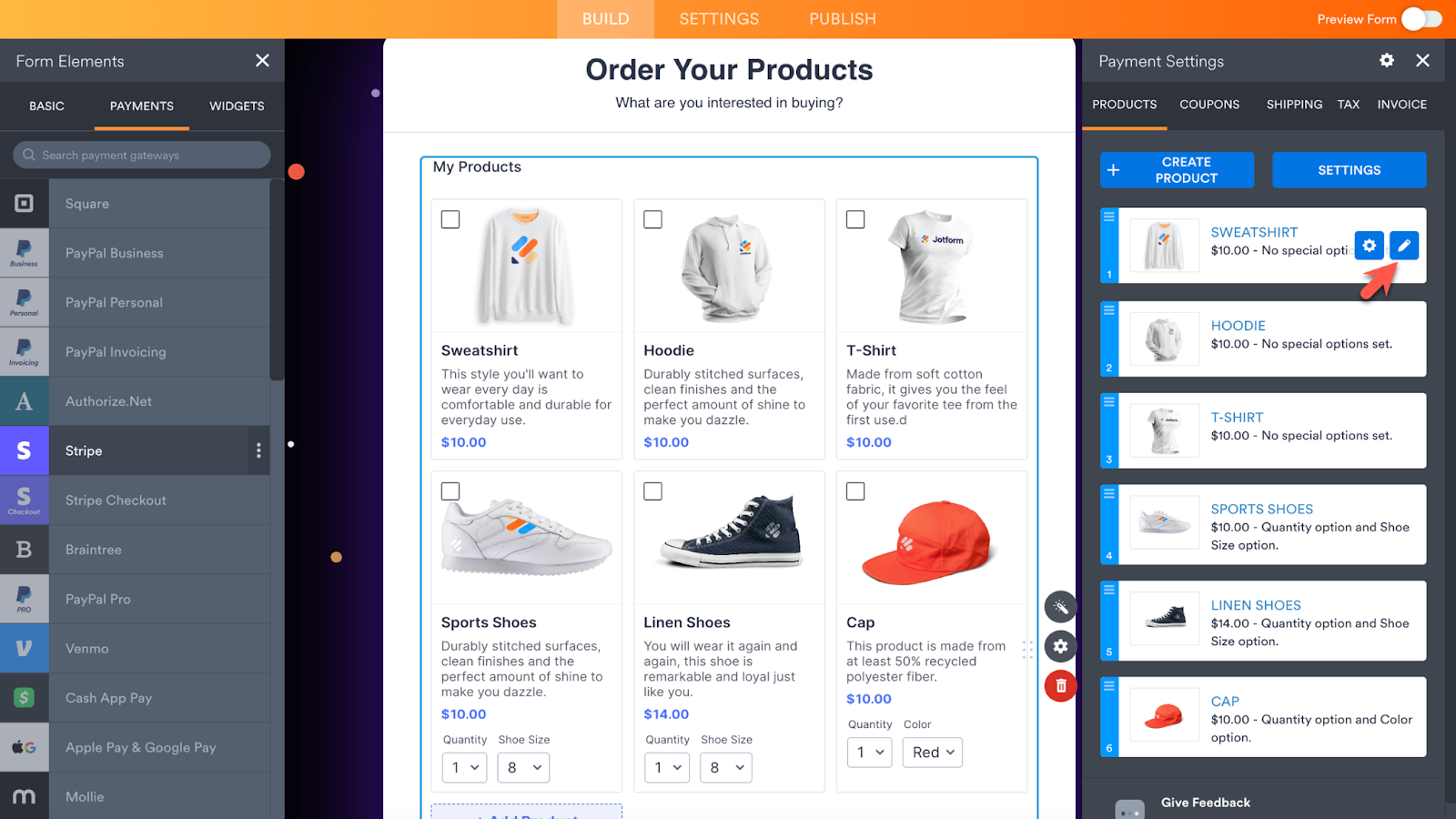Tick the Cap product checkbox
1456x819 pixels.
point(855,491)
